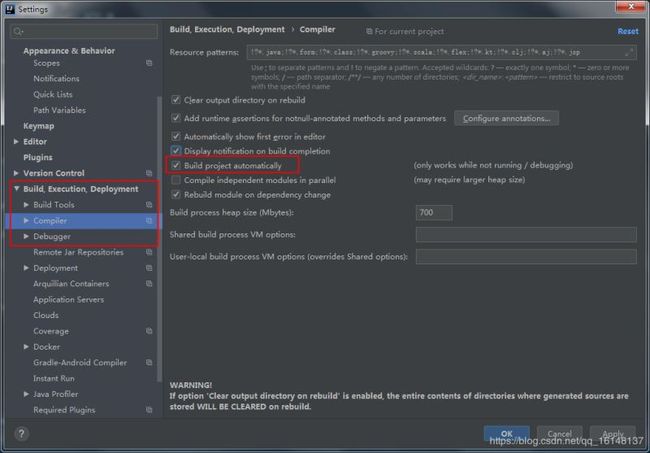Click the project-level icon beside Deployment
The image size is (650, 453).
pyautogui.click(x=149, y=268)
